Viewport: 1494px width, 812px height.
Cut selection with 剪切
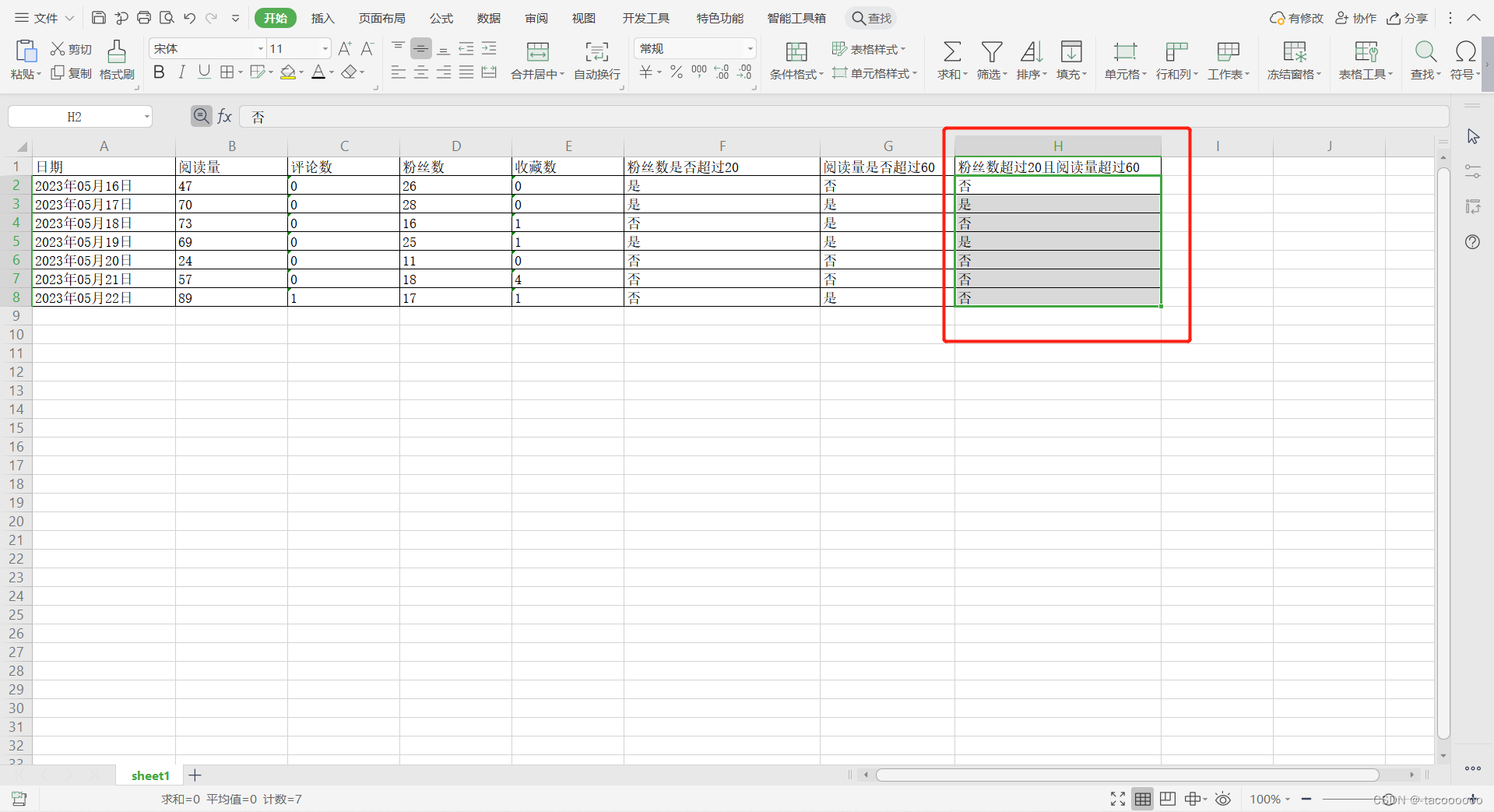pyautogui.click(x=71, y=49)
